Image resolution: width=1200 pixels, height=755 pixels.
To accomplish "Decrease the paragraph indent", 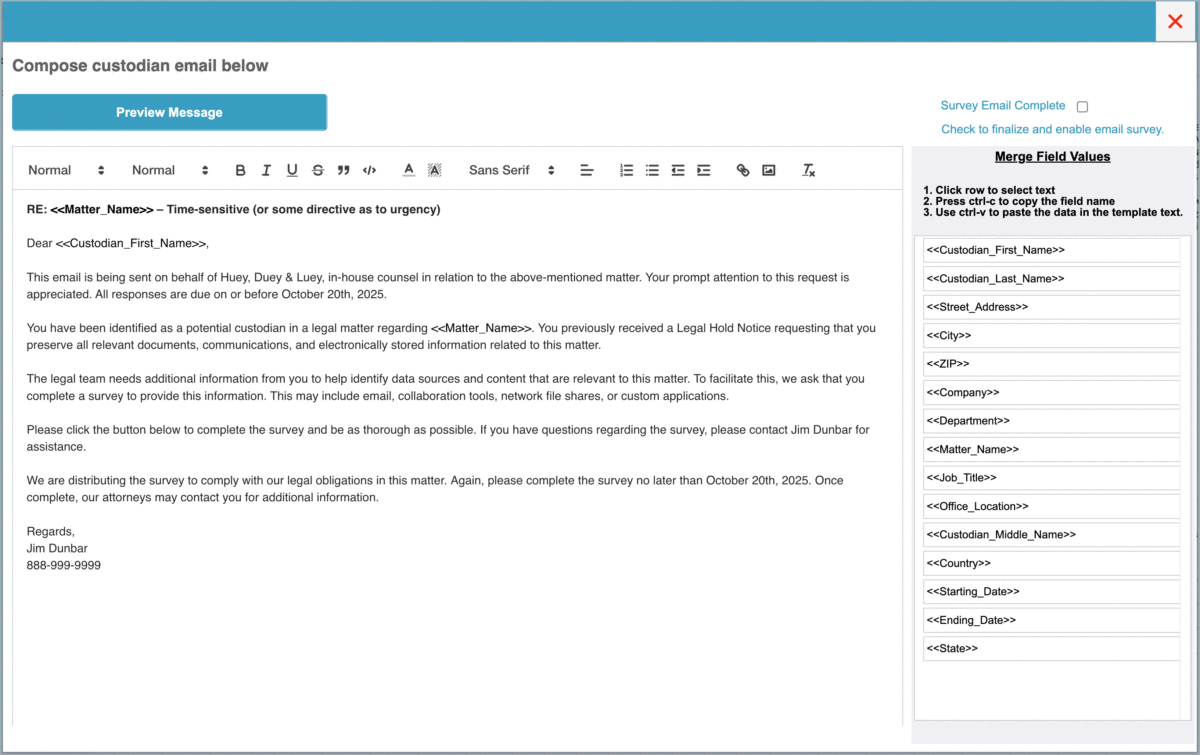I will point(678,170).
